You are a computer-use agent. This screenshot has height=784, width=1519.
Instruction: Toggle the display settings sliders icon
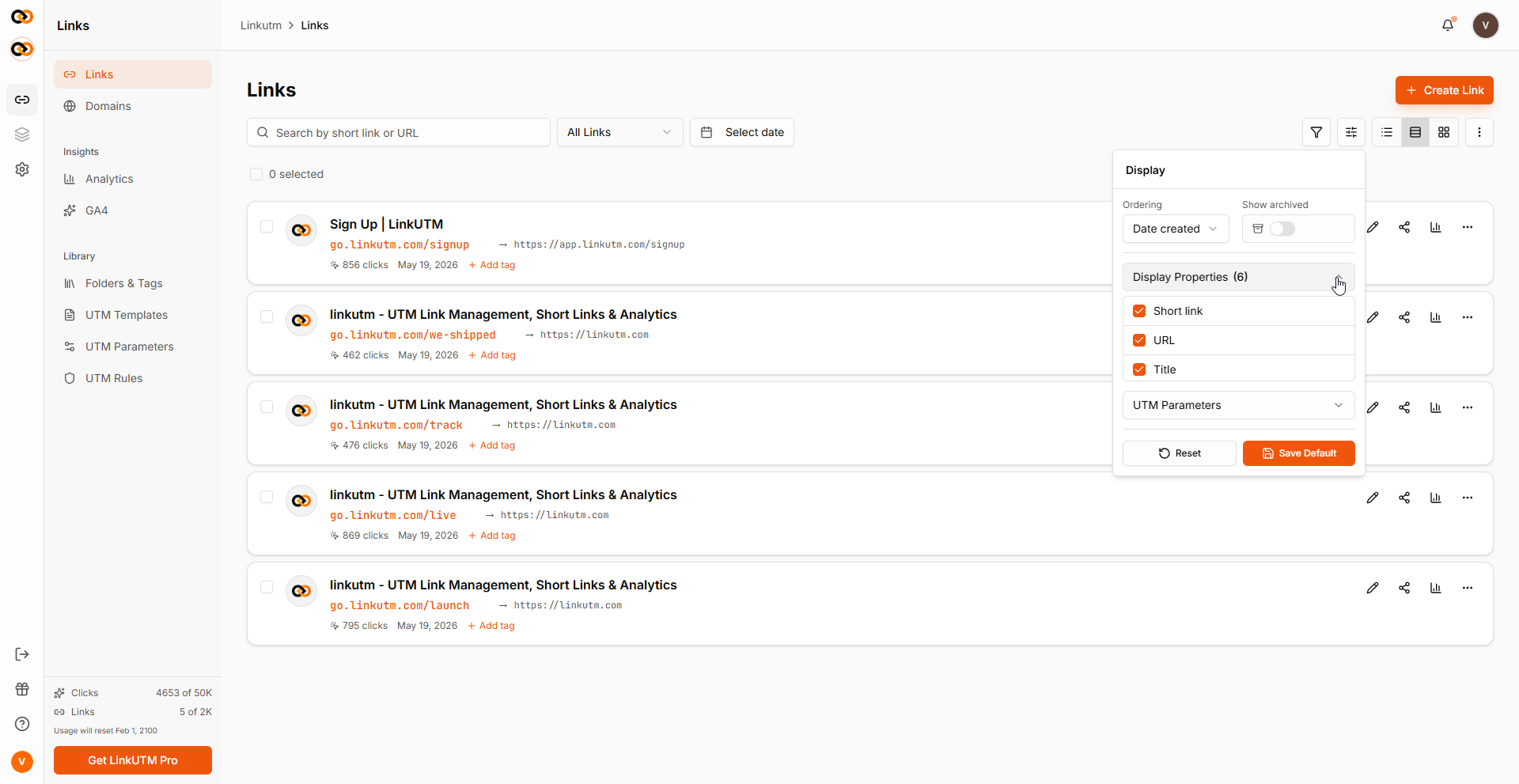[x=1351, y=132]
